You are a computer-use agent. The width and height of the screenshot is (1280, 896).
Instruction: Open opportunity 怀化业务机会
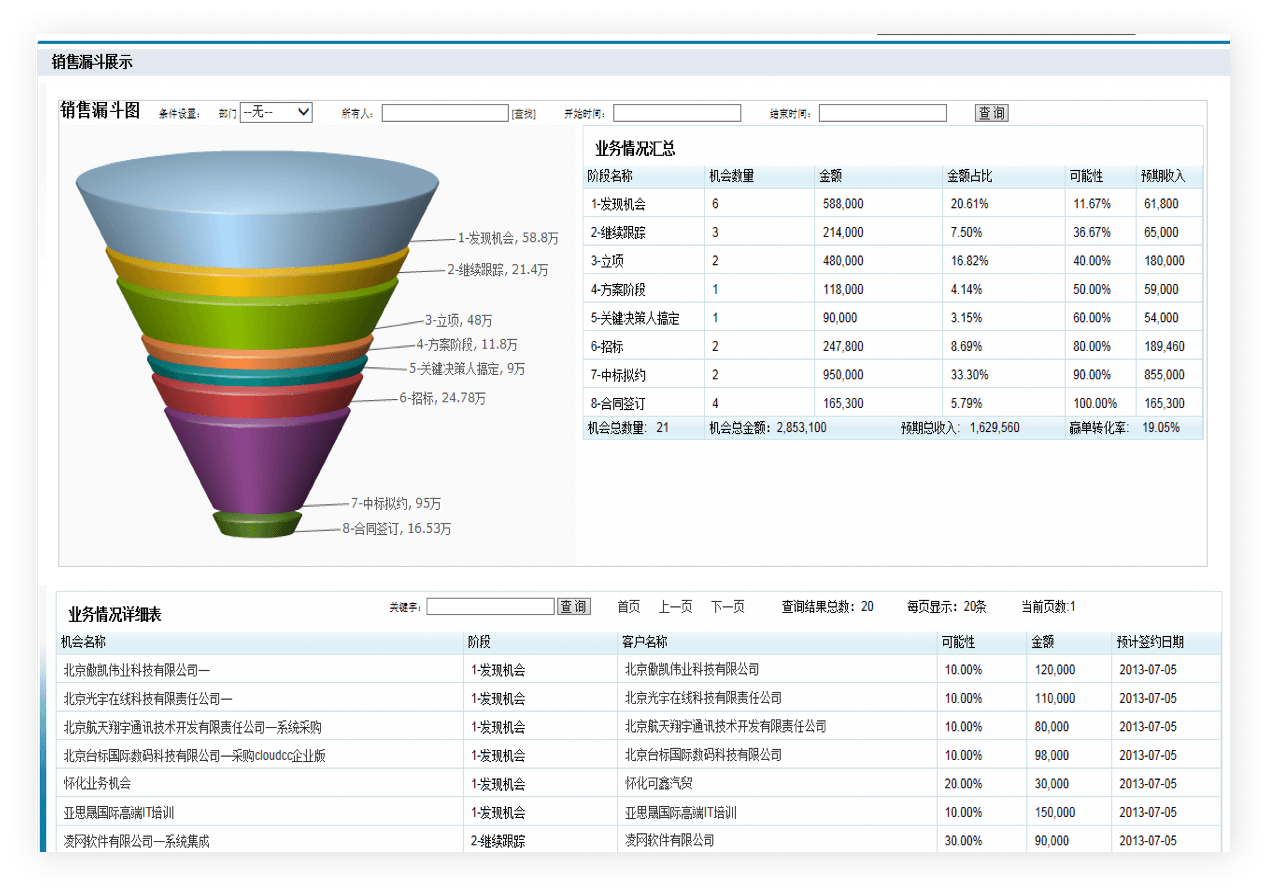pyautogui.click(x=97, y=784)
